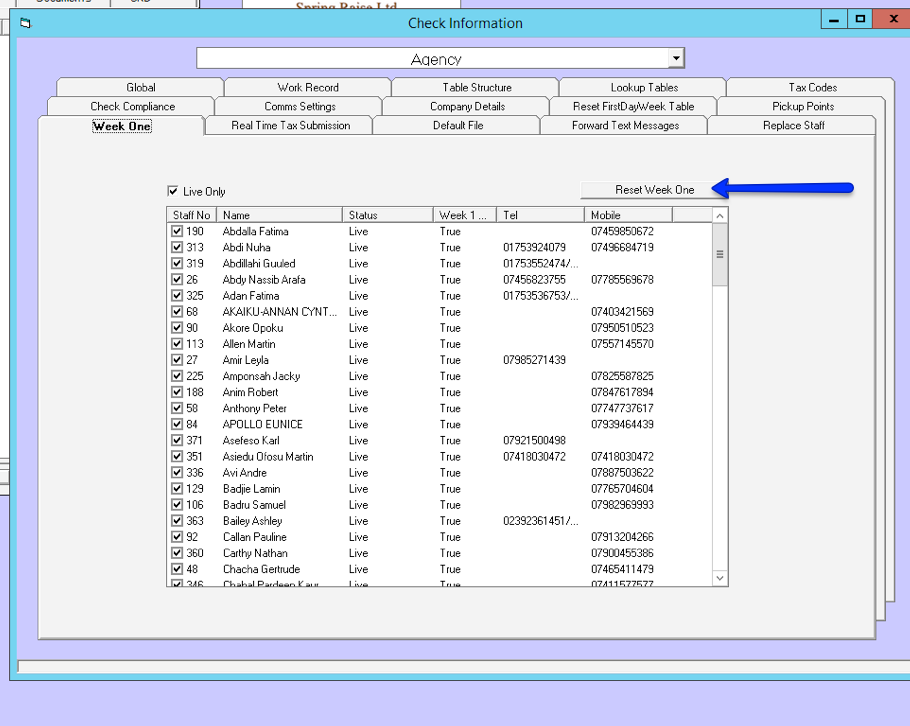The image size is (910, 726).
Task: Click the staff list scroll-up arrow
Action: coord(720,215)
